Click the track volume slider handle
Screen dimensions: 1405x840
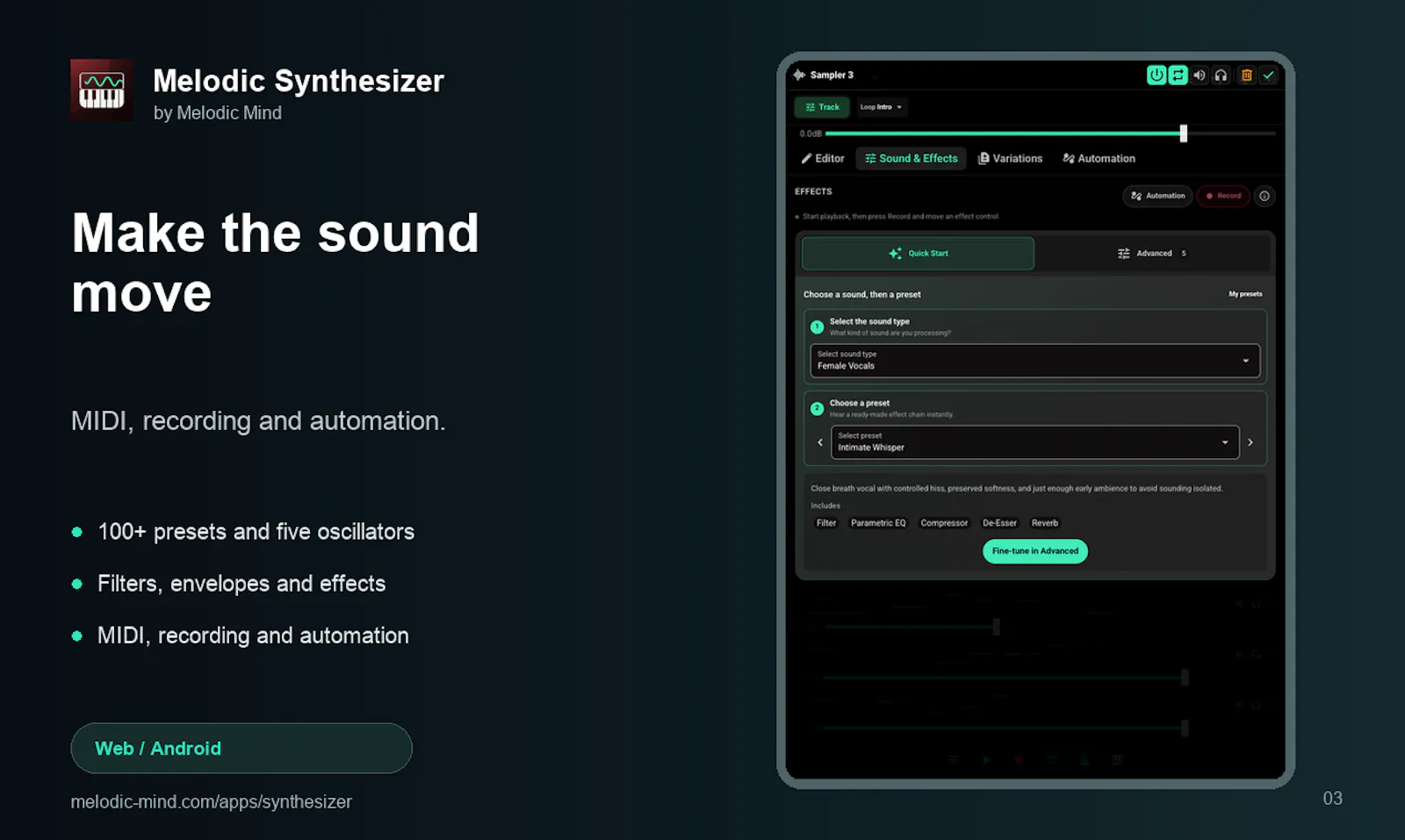[x=1184, y=133]
